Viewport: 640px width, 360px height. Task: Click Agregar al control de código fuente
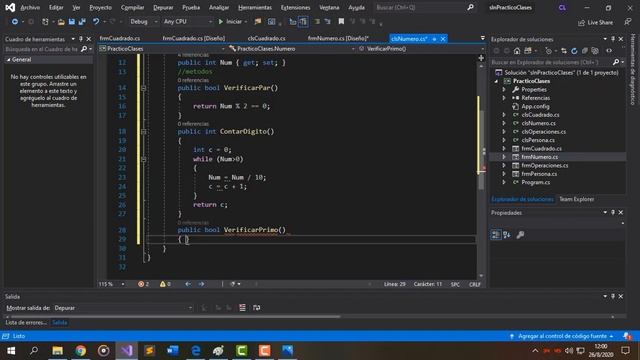(562, 336)
